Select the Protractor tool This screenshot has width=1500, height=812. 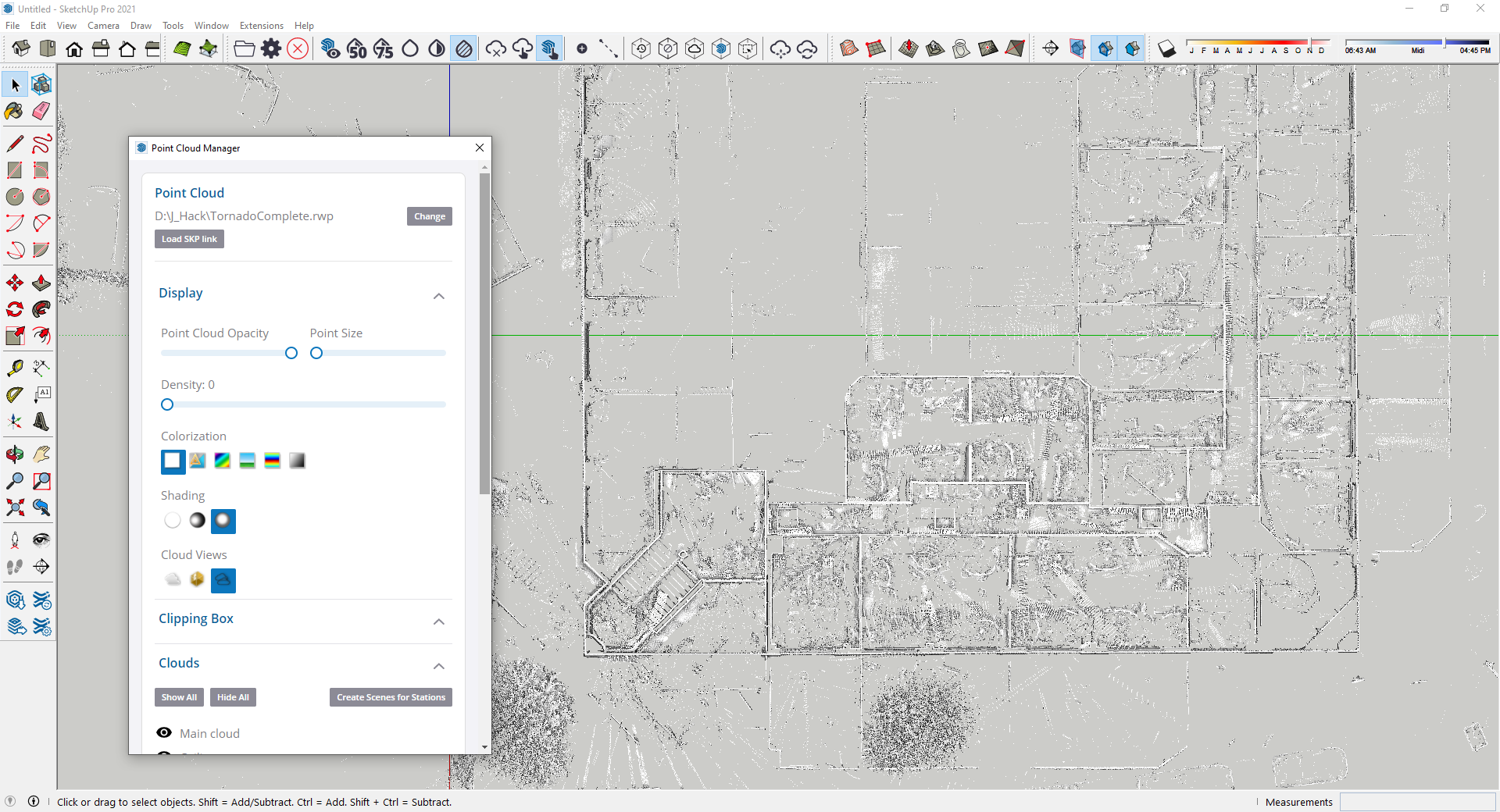[14, 395]
